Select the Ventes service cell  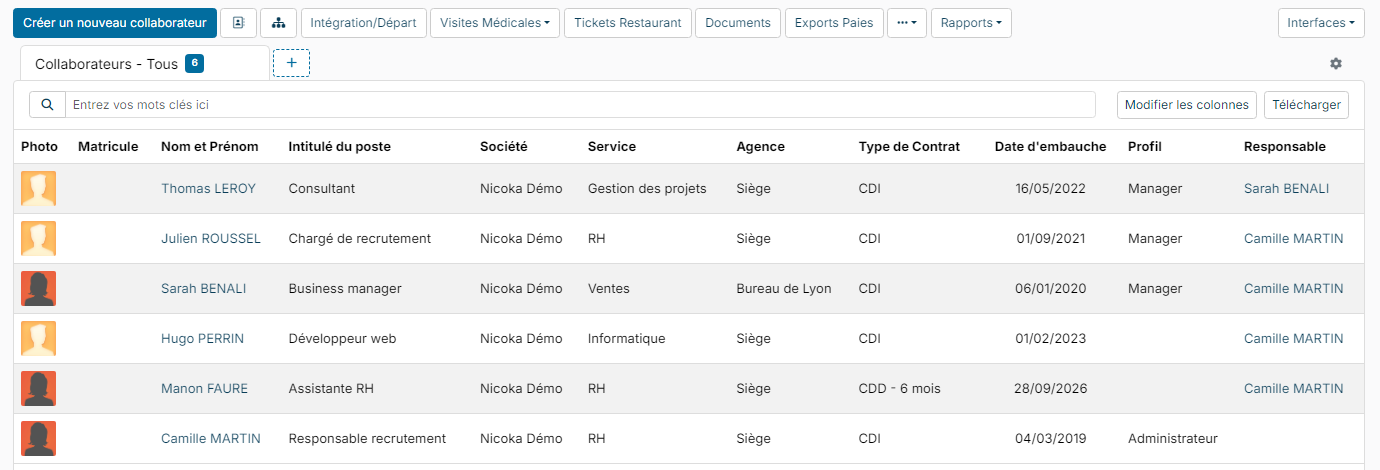(609, 288)
